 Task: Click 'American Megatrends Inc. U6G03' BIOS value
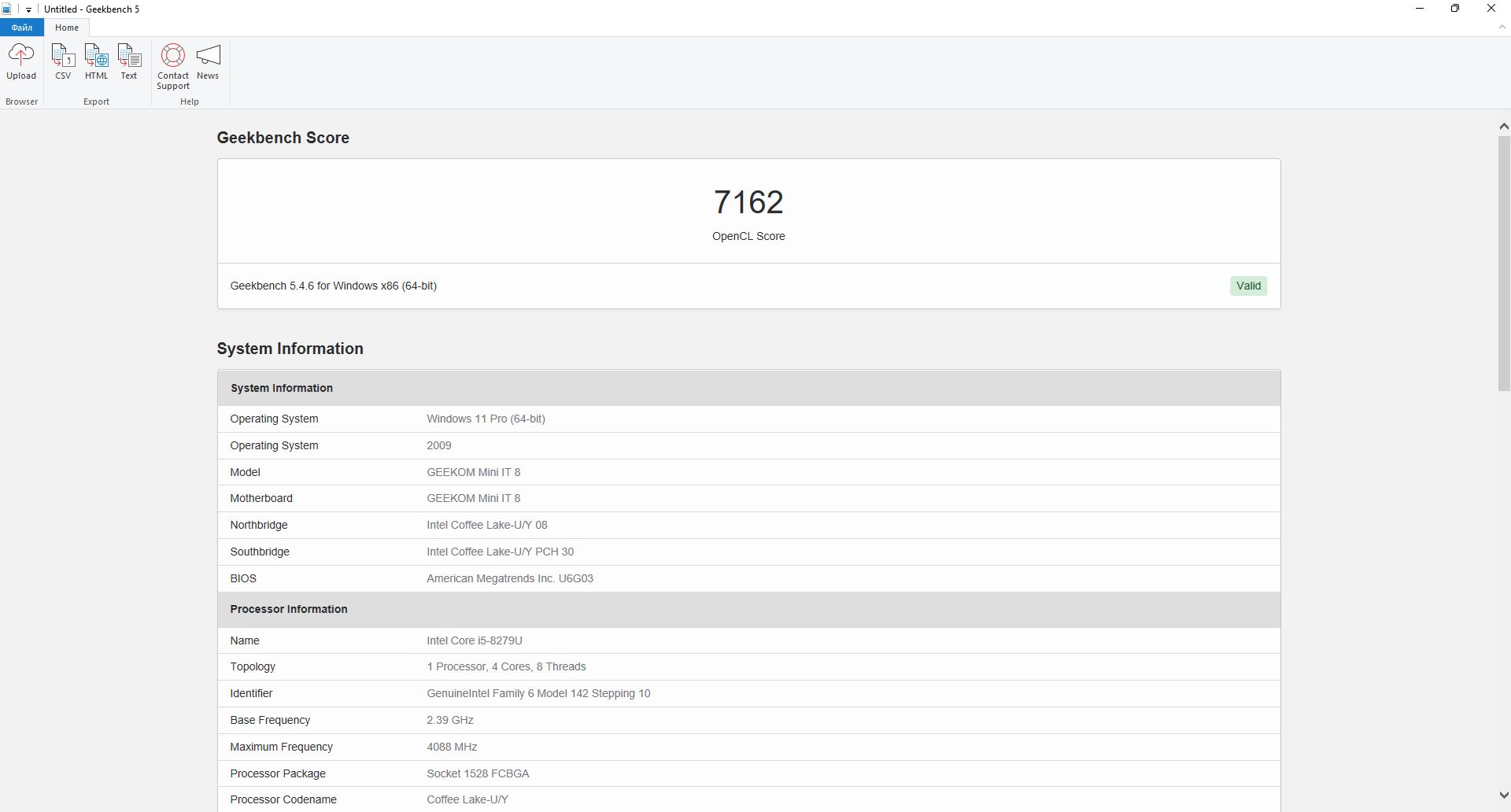(x=510, y=578)
